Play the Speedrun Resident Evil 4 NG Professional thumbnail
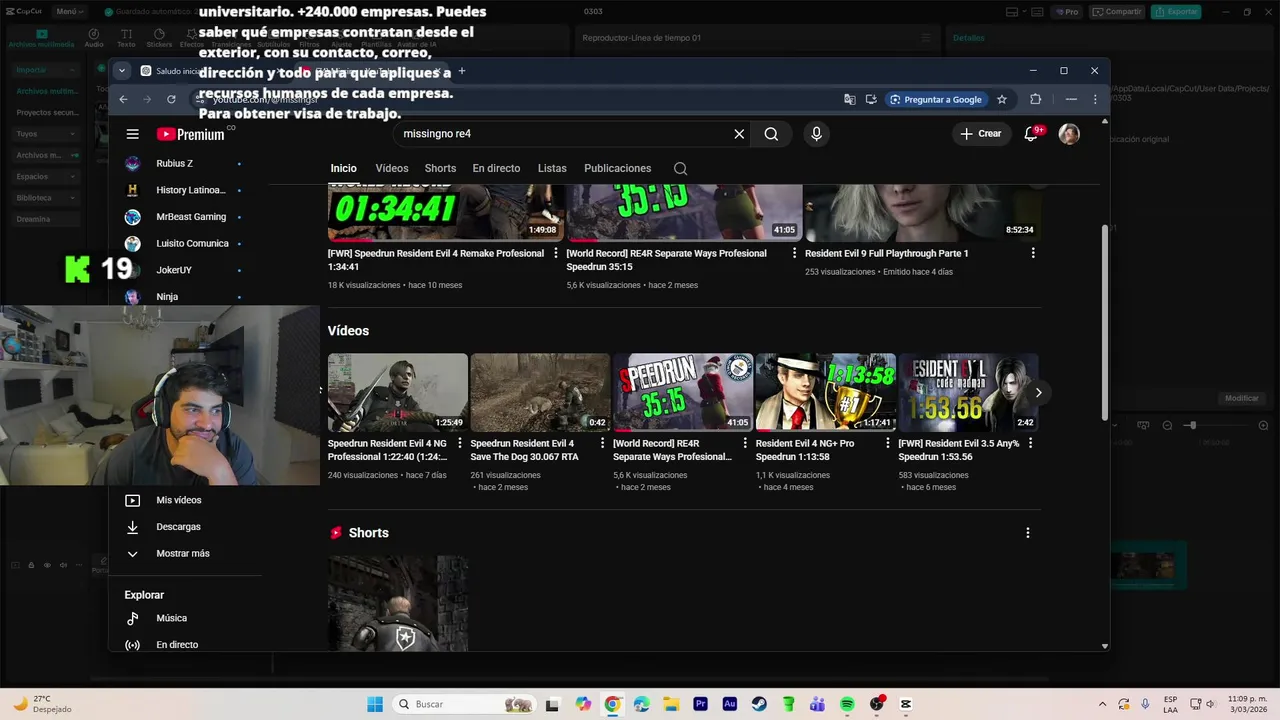Image resolution: width=1280 pixels, height=720 pixels. 398,392
